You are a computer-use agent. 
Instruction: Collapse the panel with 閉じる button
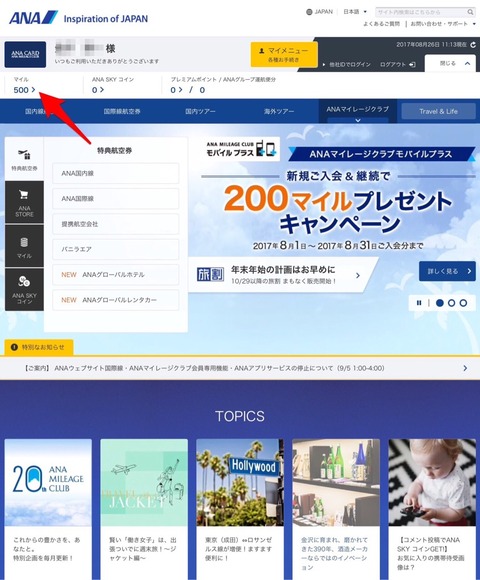450,63
